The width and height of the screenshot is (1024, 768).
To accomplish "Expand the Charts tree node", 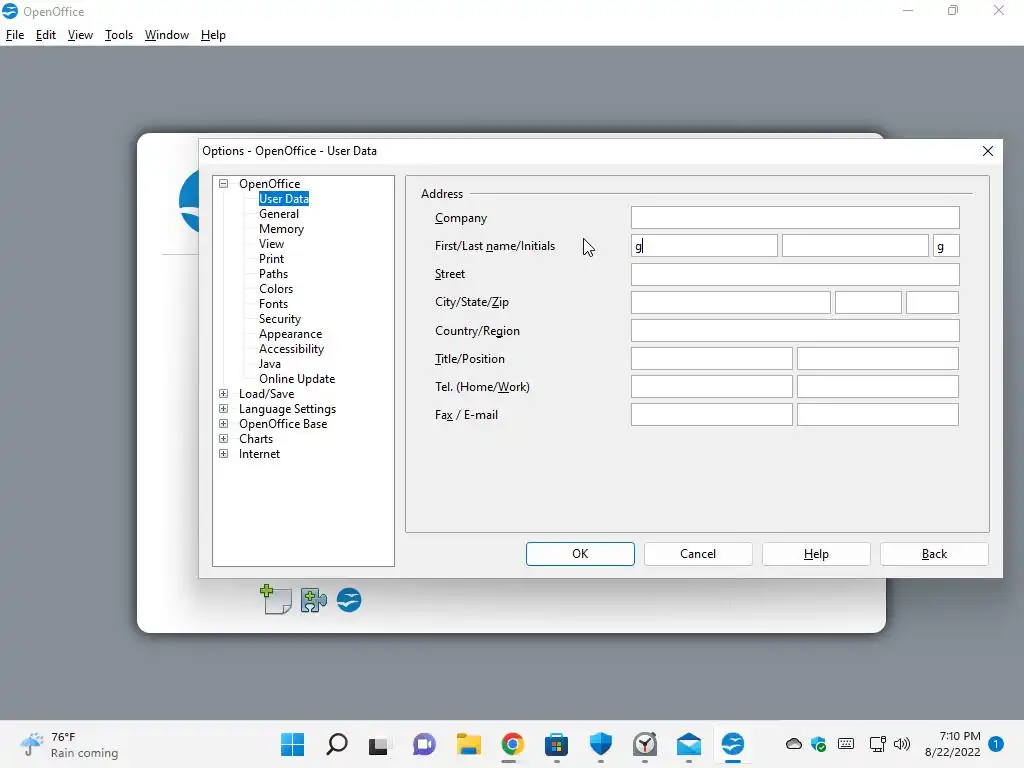I will 223,439.
